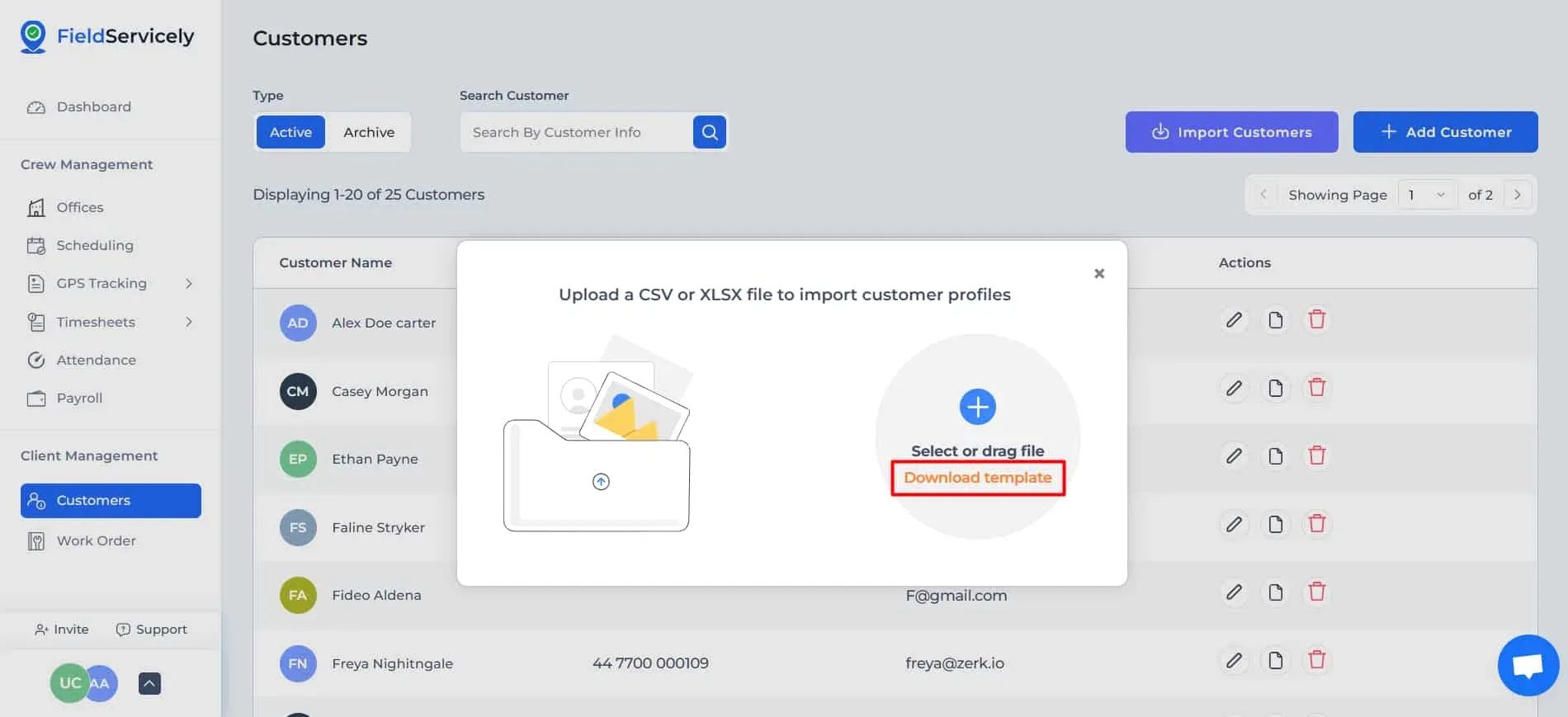Open the live chat bubble

pos(1528,665)
